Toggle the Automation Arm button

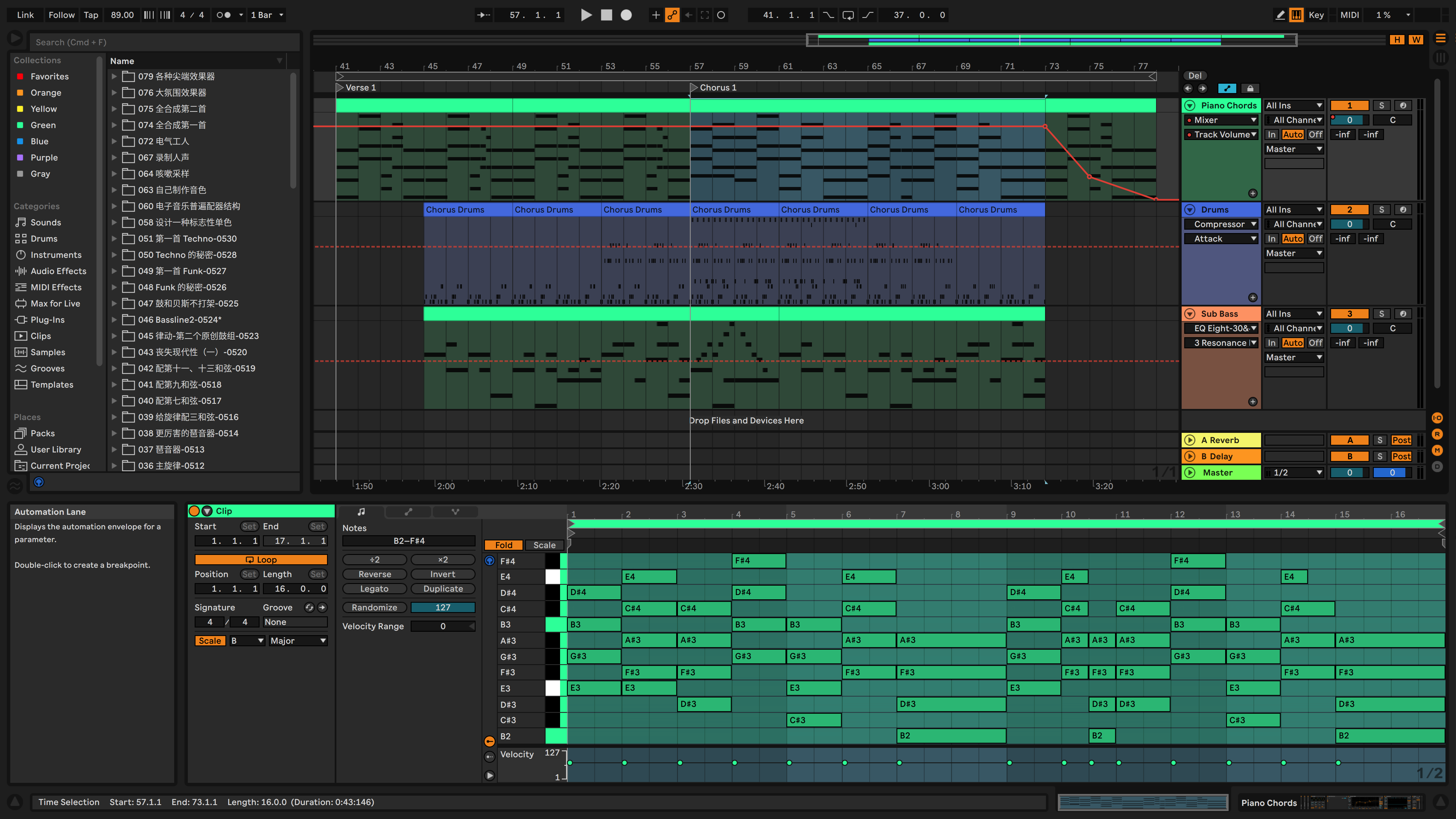[672, 15]
